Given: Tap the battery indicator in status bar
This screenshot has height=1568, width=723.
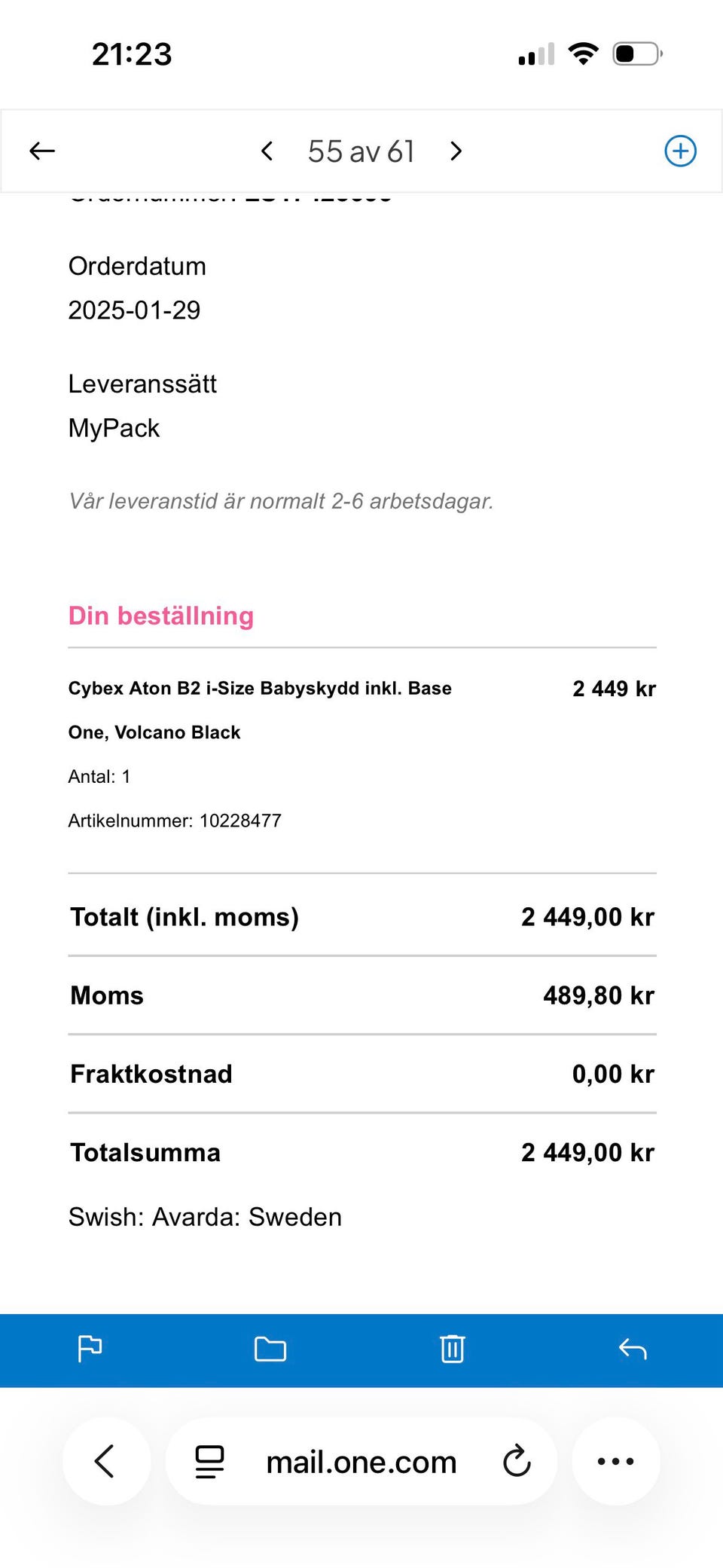Looking at the screenshot, I should (x=637, y=54).
